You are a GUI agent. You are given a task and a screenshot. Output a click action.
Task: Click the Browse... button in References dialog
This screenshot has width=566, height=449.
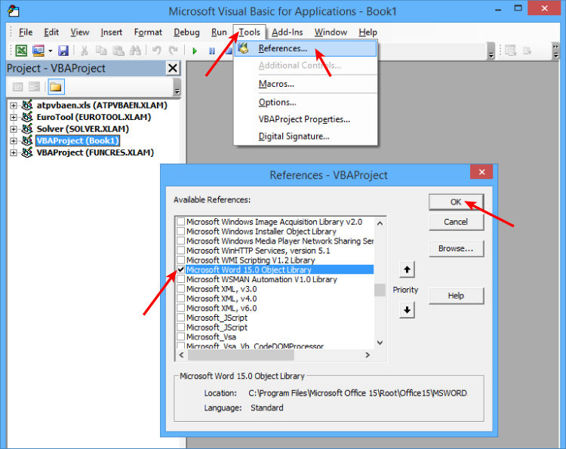pos(456,248)
